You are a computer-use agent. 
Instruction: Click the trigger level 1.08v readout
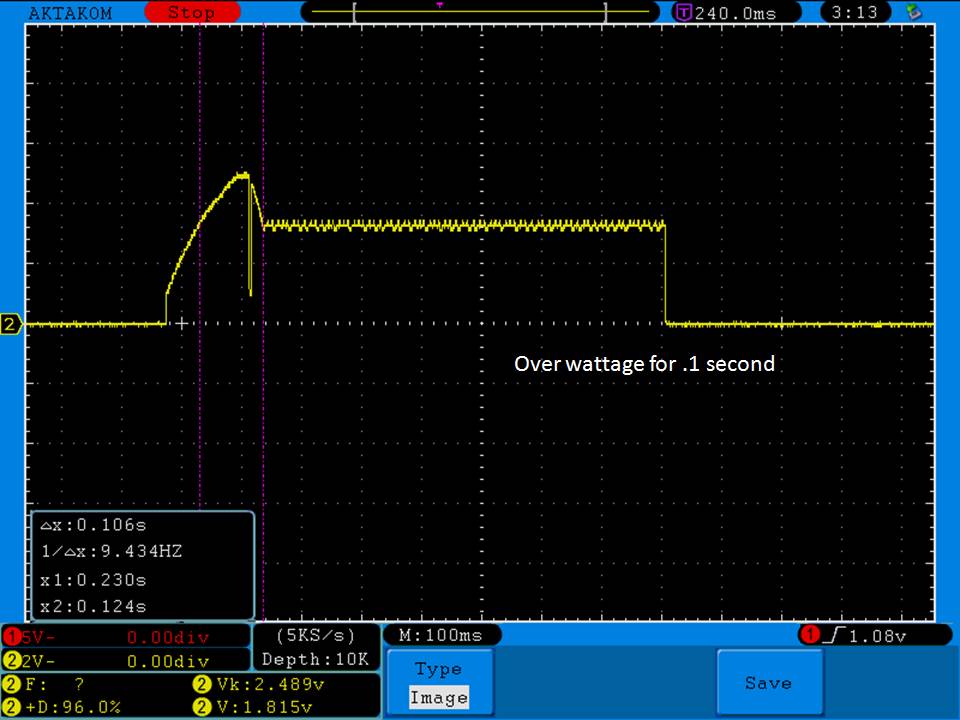[874, 636]
